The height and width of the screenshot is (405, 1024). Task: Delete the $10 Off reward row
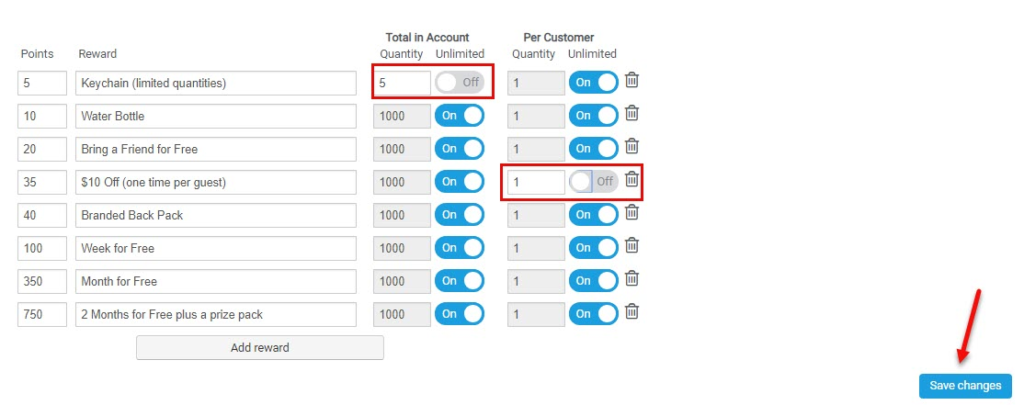(x=632, y=180)
